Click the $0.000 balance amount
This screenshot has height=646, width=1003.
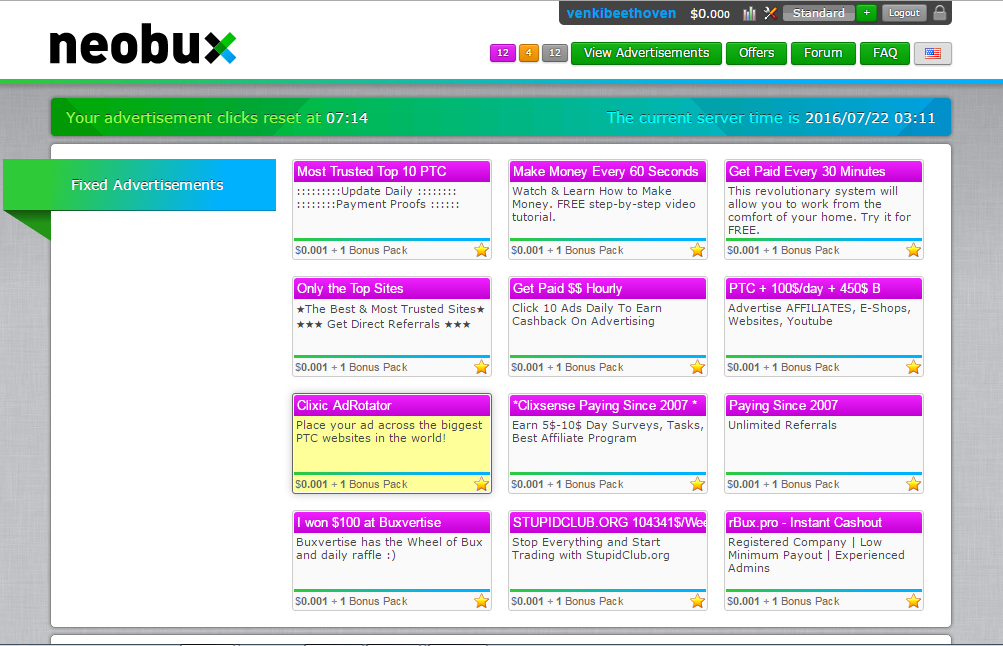coord(710,14)
